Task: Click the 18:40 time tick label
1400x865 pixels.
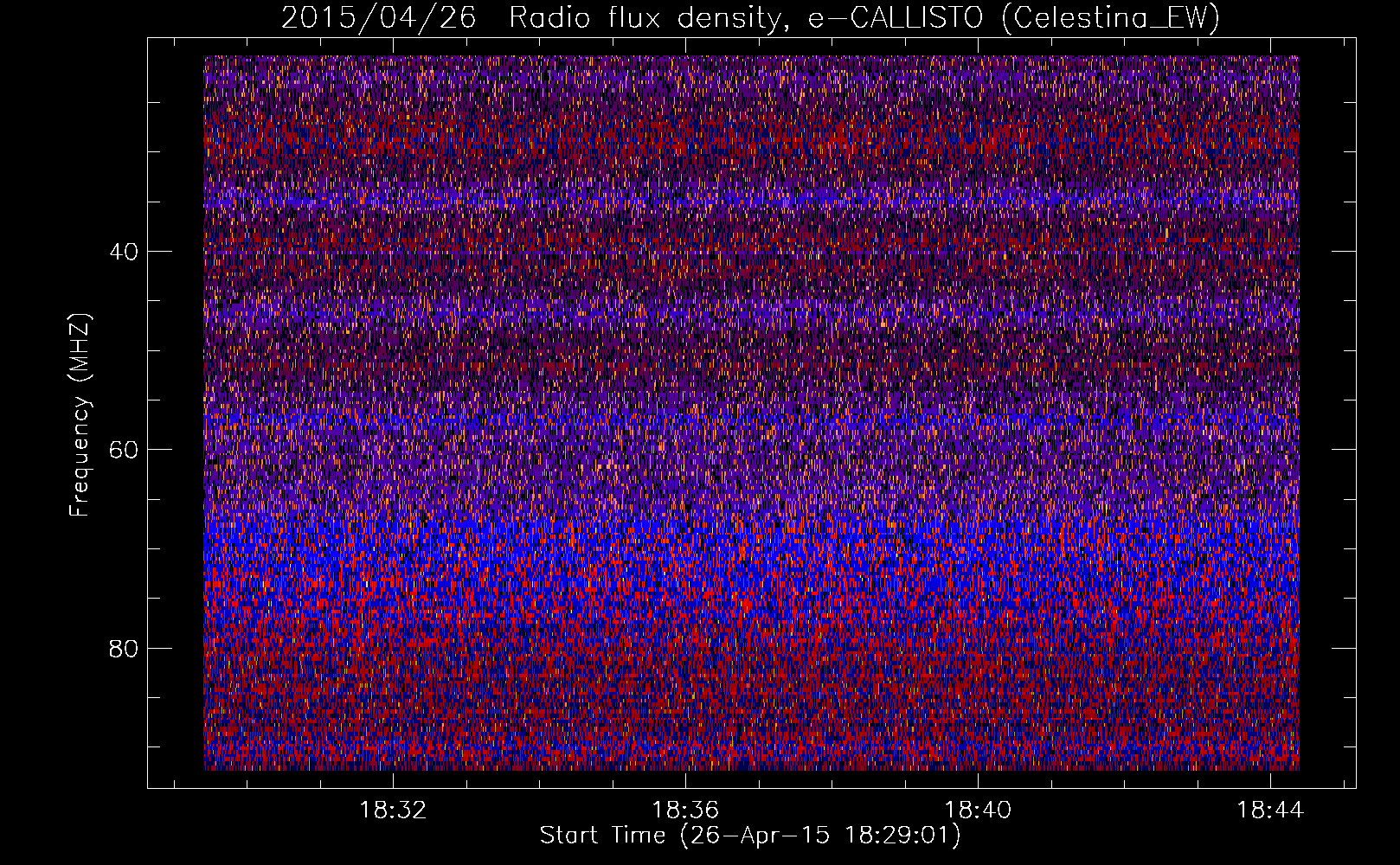Action: tap(978, 811)
